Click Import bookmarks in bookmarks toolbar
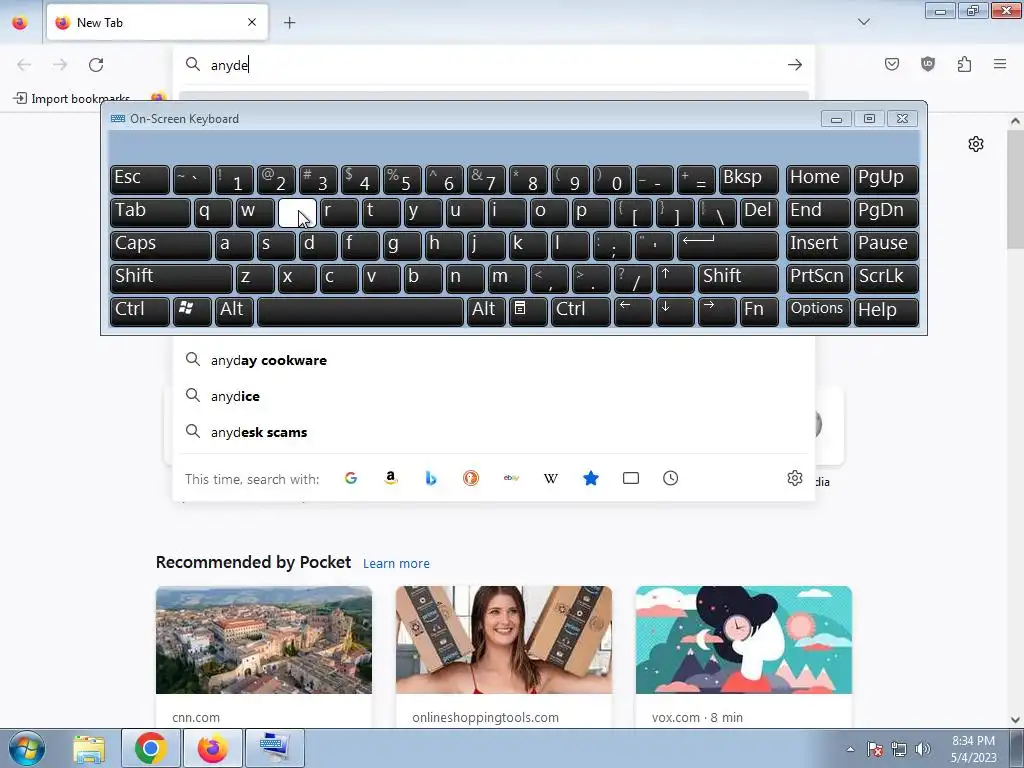The image size is (1024, 768). 72,99
